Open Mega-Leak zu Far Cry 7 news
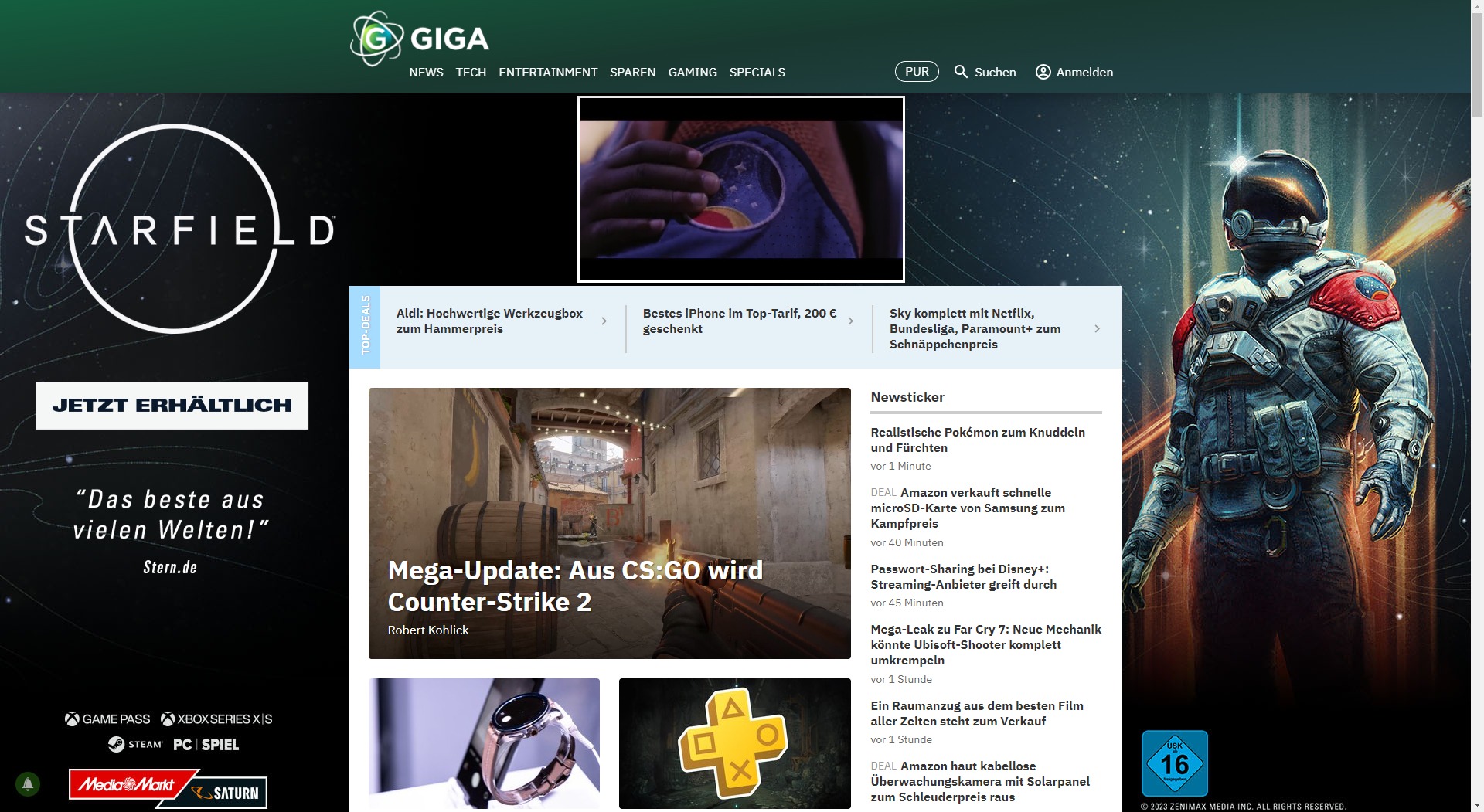Viewport: 1484px width, 812px height. (985, 645)
